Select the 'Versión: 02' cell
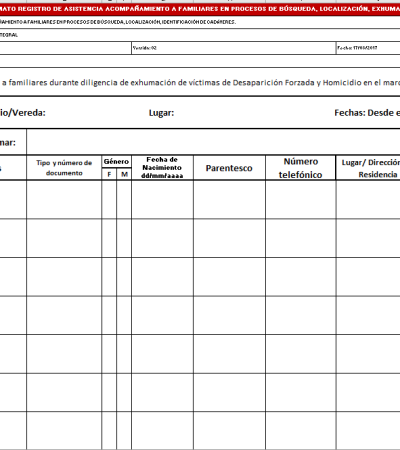Image resolution: width=400 pixels, height=450 pixels. [234, 48]
